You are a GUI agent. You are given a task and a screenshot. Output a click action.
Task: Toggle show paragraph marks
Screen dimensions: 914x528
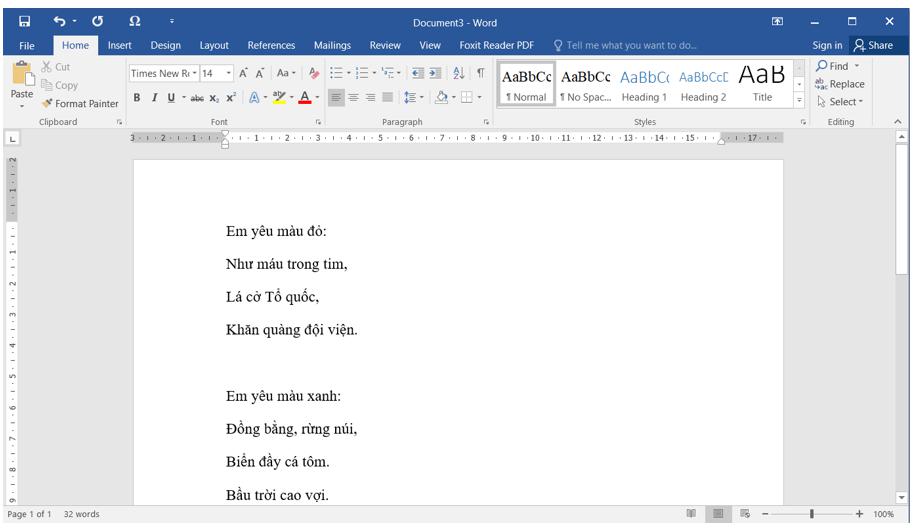(481, 73)
